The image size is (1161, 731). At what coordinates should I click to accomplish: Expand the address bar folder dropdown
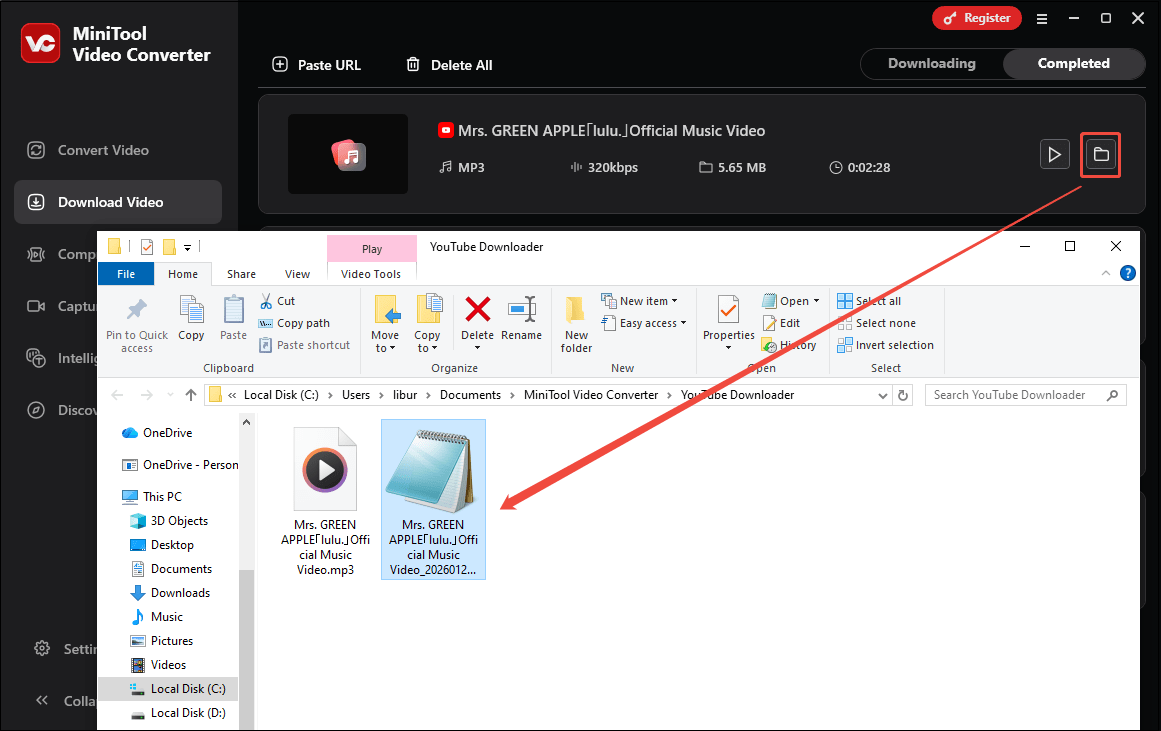pyautogui.click(x=882, y=394)
